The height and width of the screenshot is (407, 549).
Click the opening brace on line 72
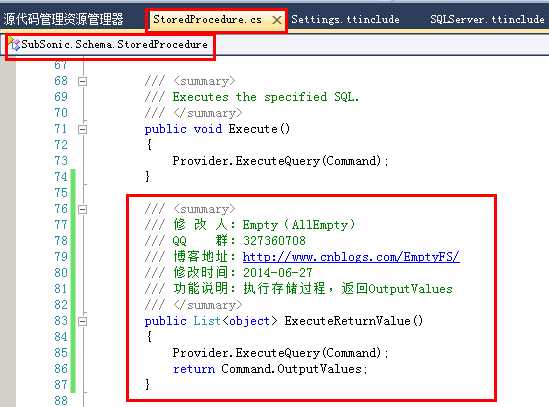[149, 145]
